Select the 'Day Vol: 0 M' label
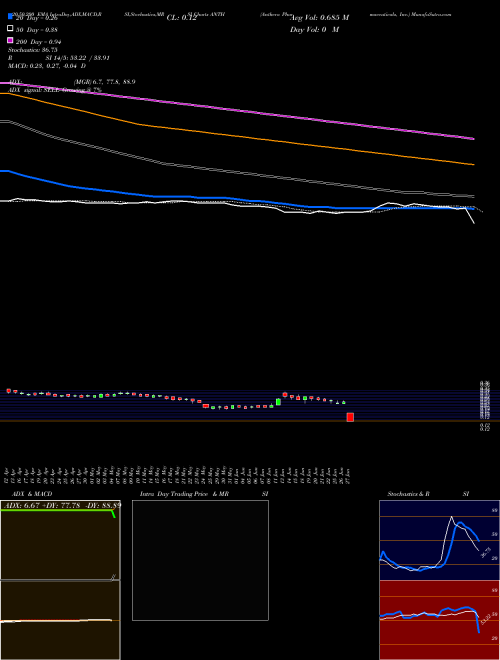 pyautogui.click(x=314, y=30)
